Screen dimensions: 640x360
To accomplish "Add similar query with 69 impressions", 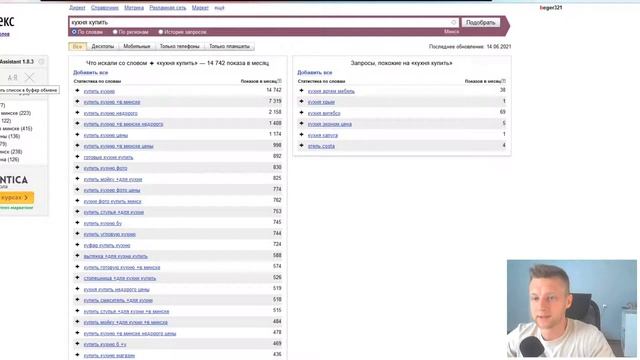I will pyautogui.click(x=302, y=112).
